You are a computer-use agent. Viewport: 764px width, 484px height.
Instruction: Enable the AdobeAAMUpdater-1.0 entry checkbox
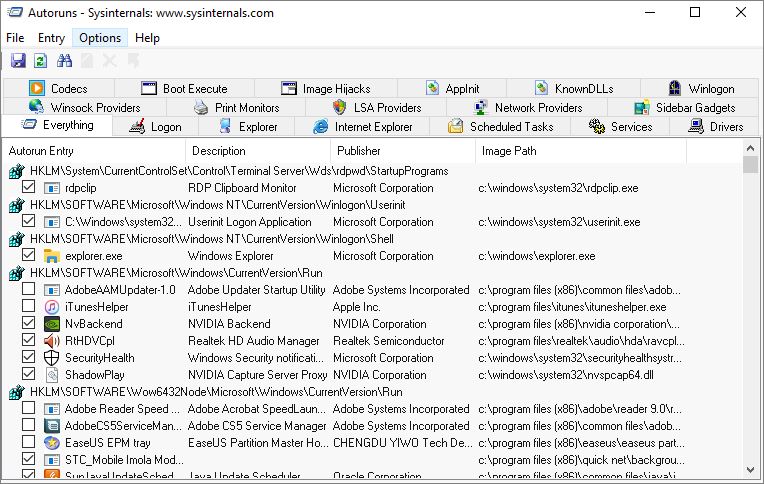point(29,289)
